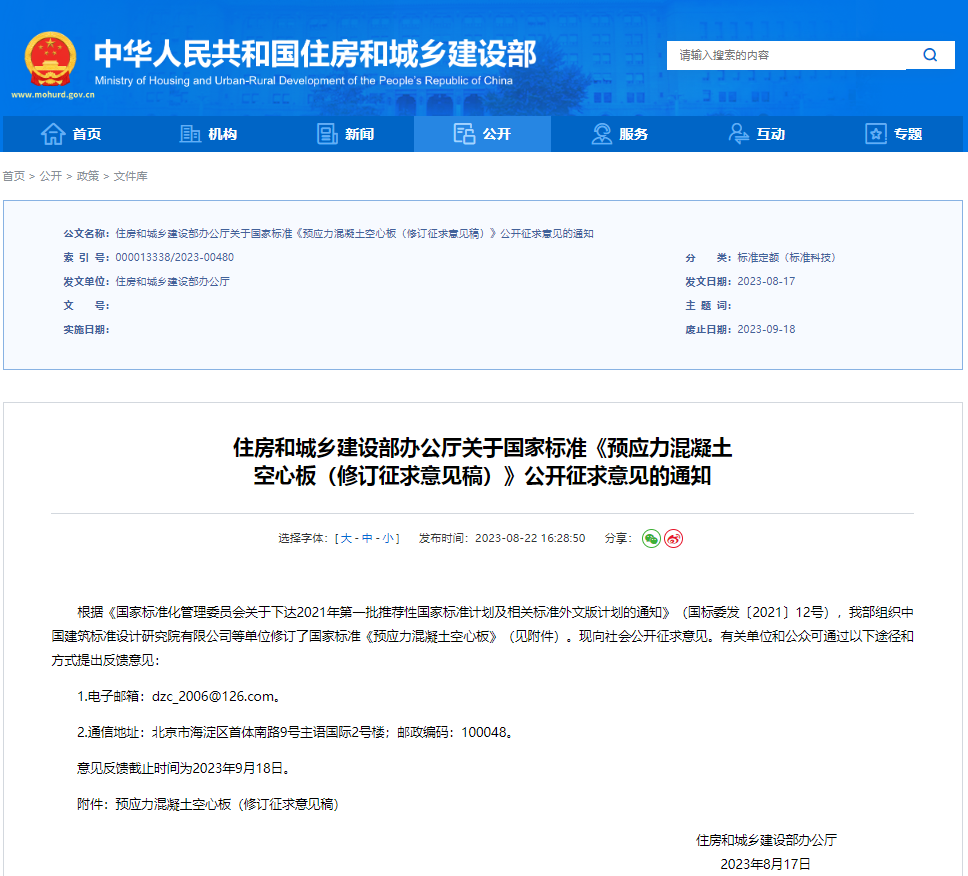Go to 首页 in the breadcrumb
Screen dimensions: 968x876
pyautogui.click(x=14, y=176)
